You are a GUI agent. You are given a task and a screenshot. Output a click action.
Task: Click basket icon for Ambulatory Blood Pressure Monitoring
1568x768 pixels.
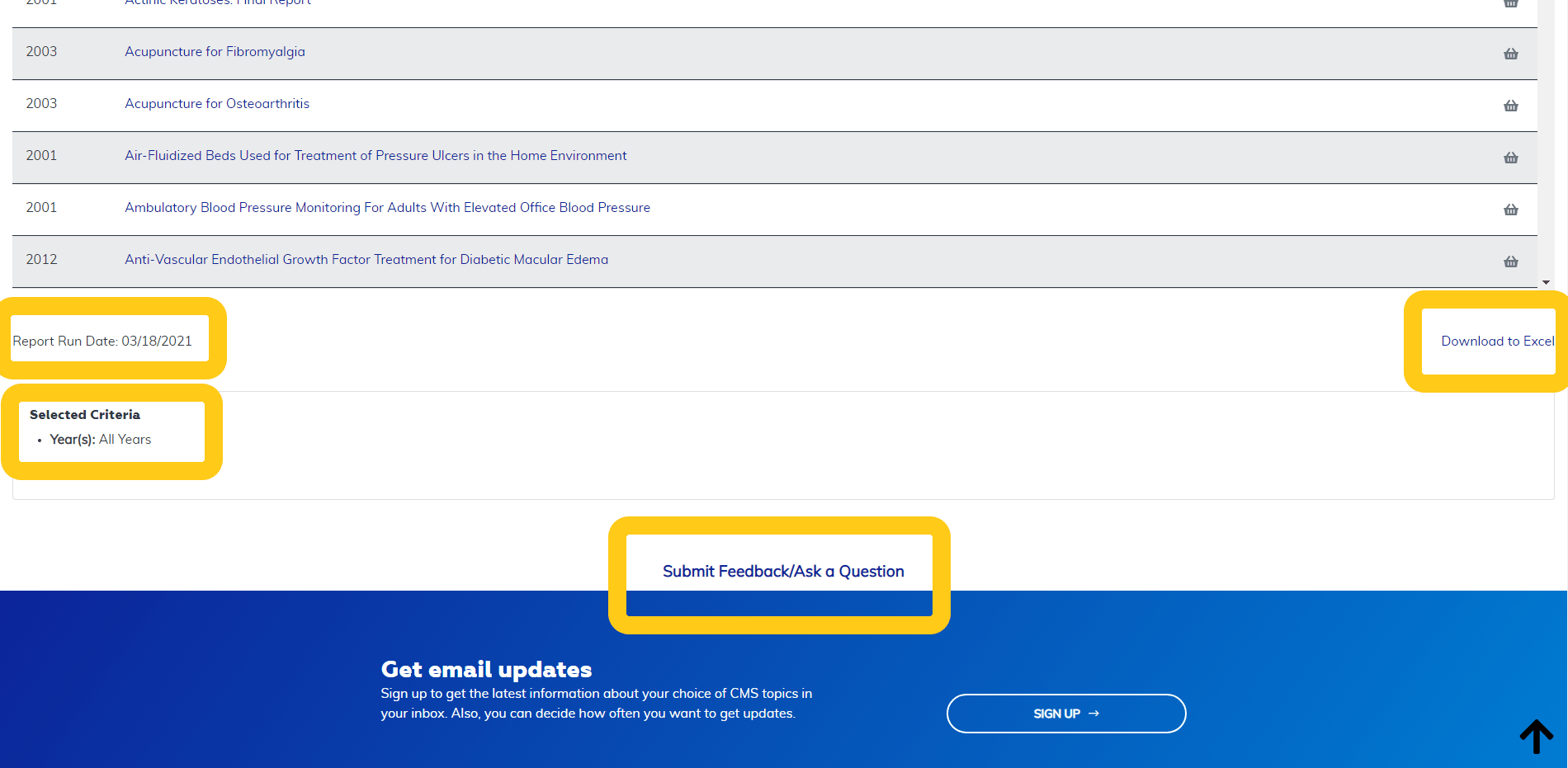click(1510, 210)
